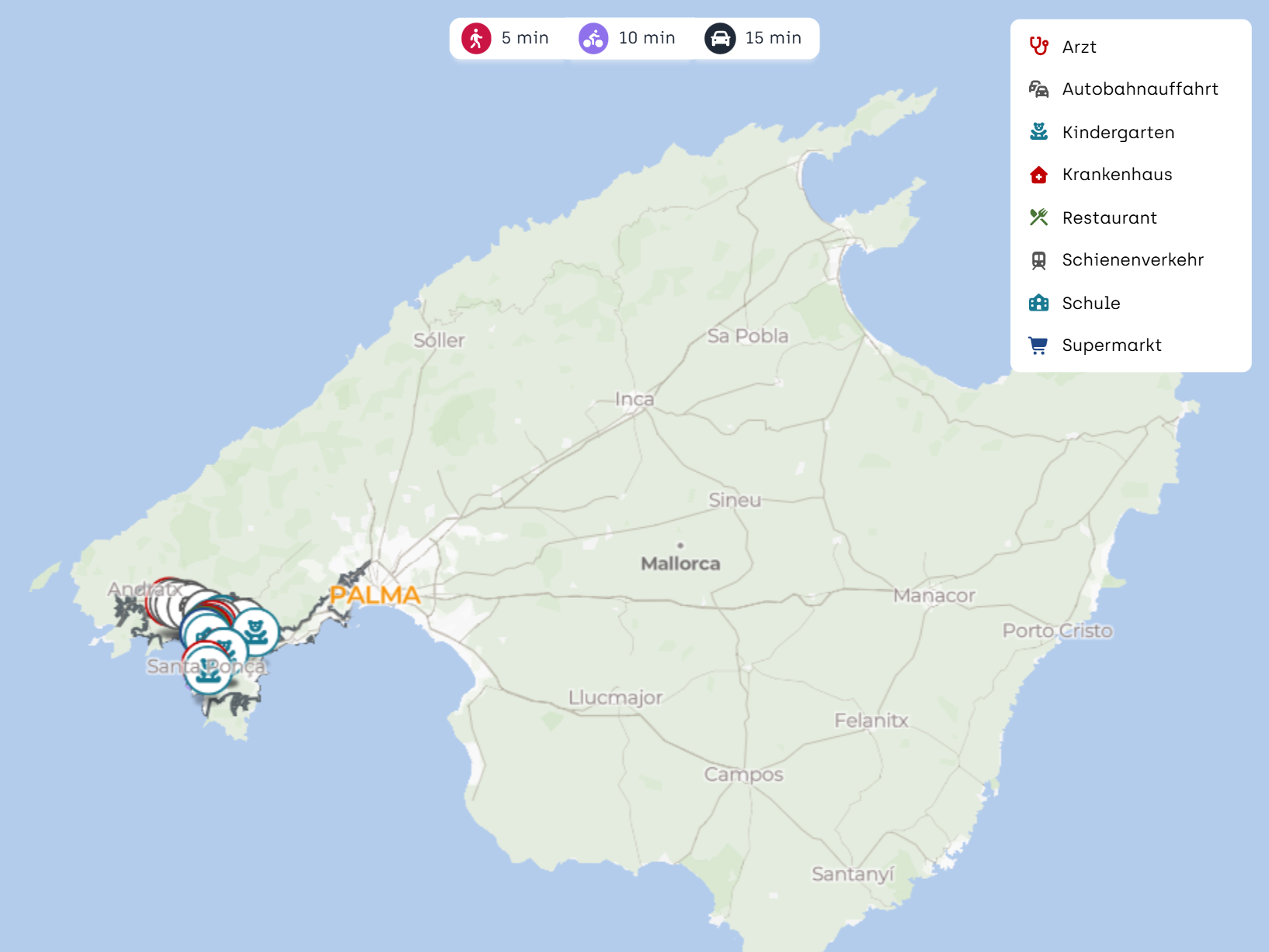Toggle the "5 min" walking distance label

point(525,38)
